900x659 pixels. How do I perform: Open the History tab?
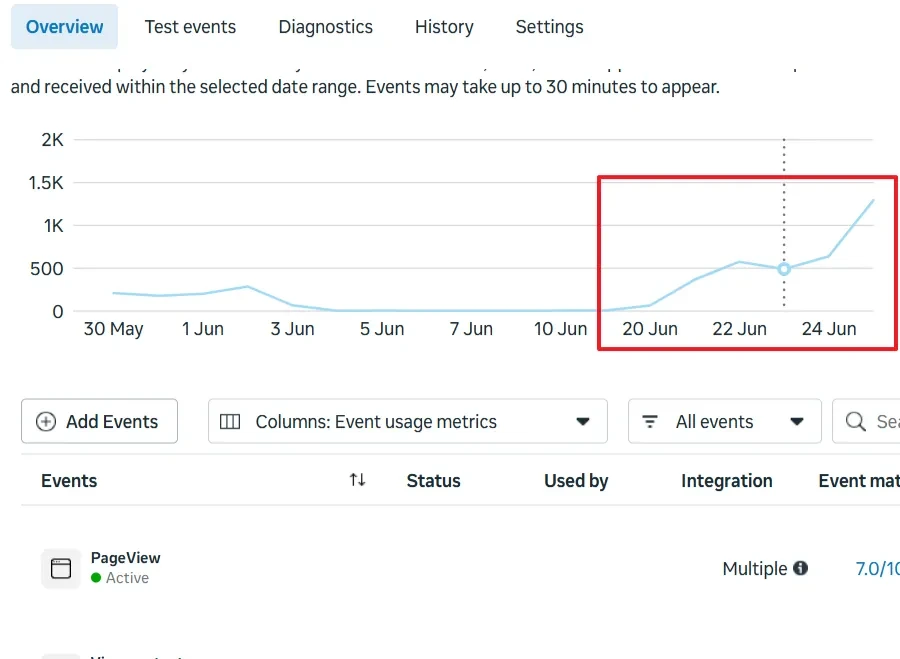tap(444, 26)
